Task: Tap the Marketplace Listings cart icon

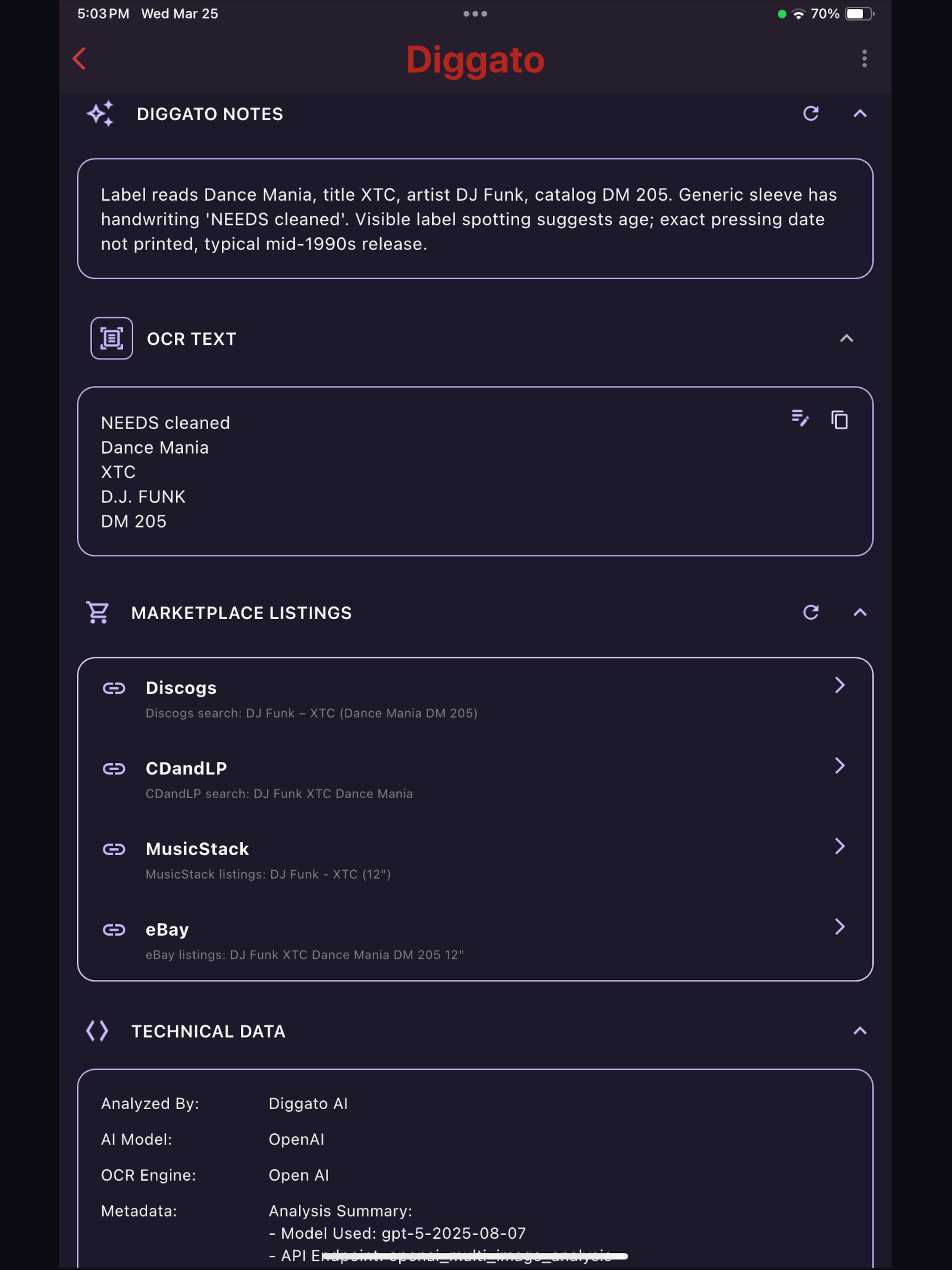Action: pos(98,613)
